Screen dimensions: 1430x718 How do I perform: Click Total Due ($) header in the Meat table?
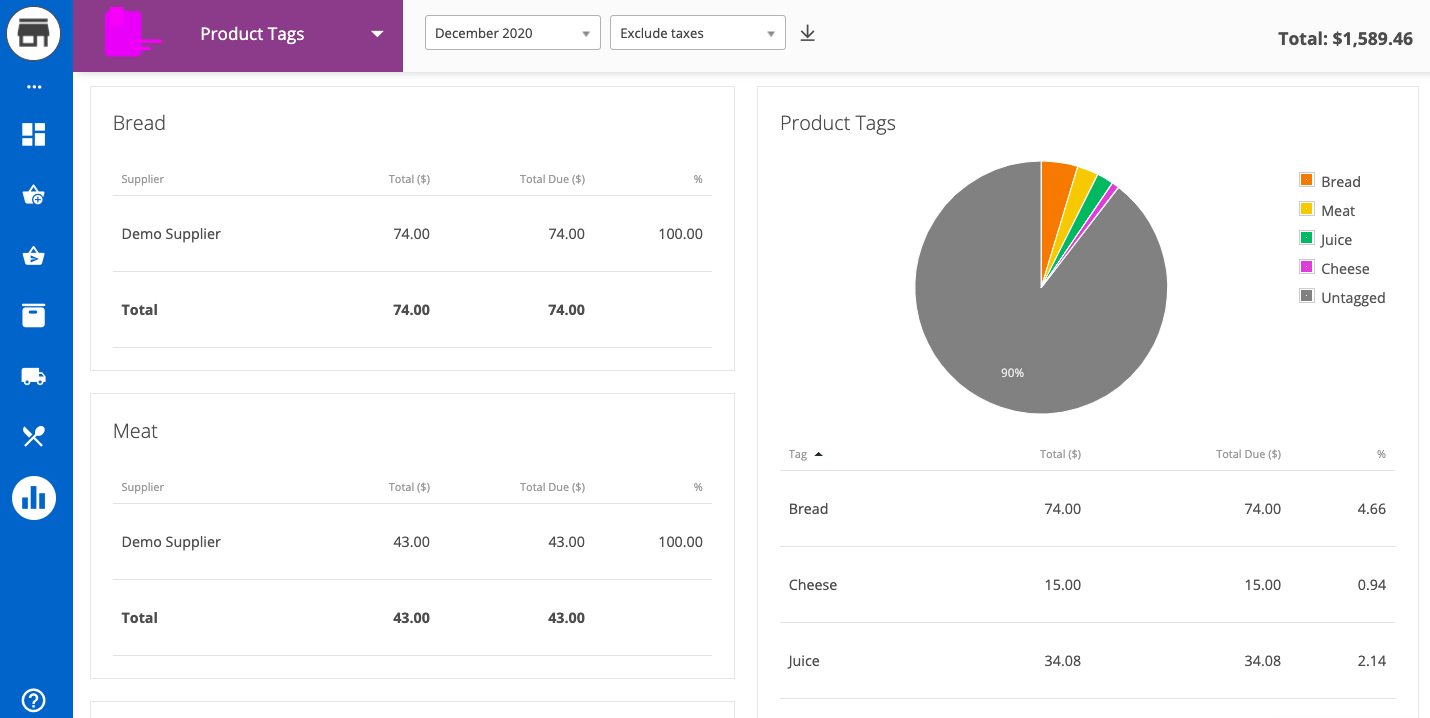click(x=552, y=487)
